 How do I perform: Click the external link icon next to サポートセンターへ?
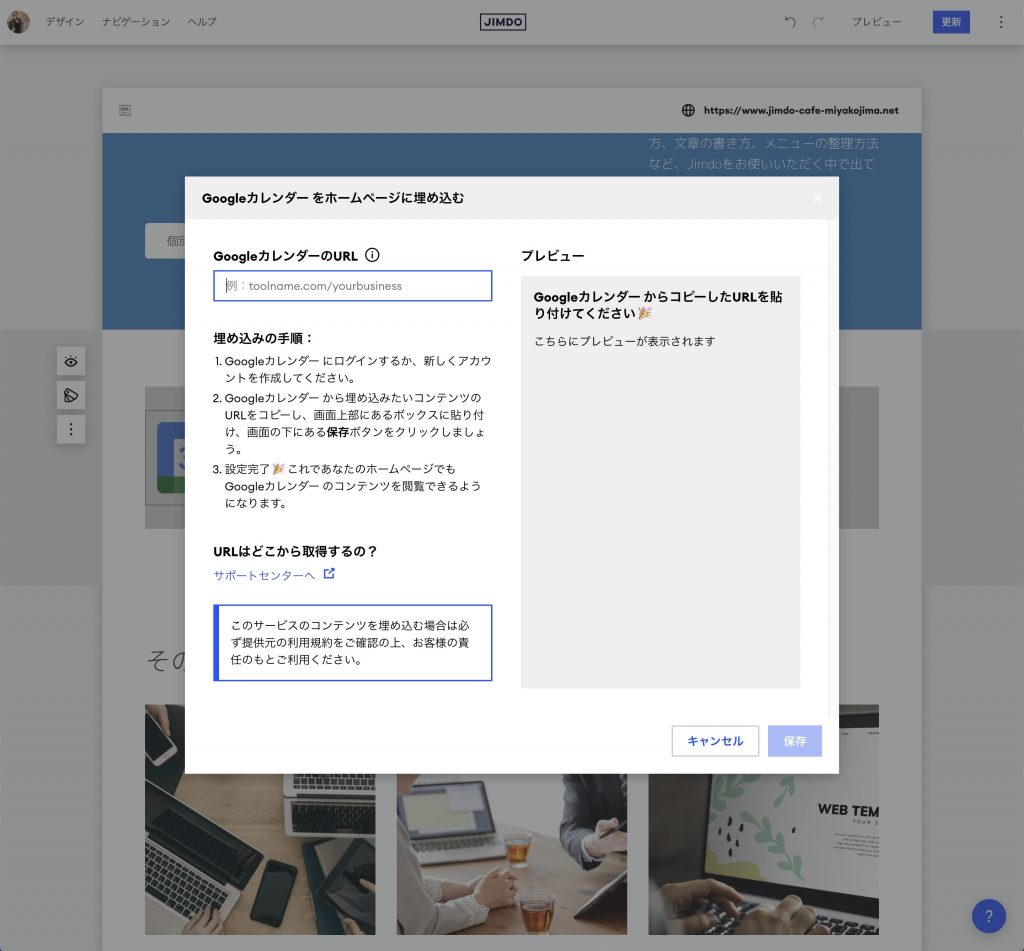pos(329,573)
